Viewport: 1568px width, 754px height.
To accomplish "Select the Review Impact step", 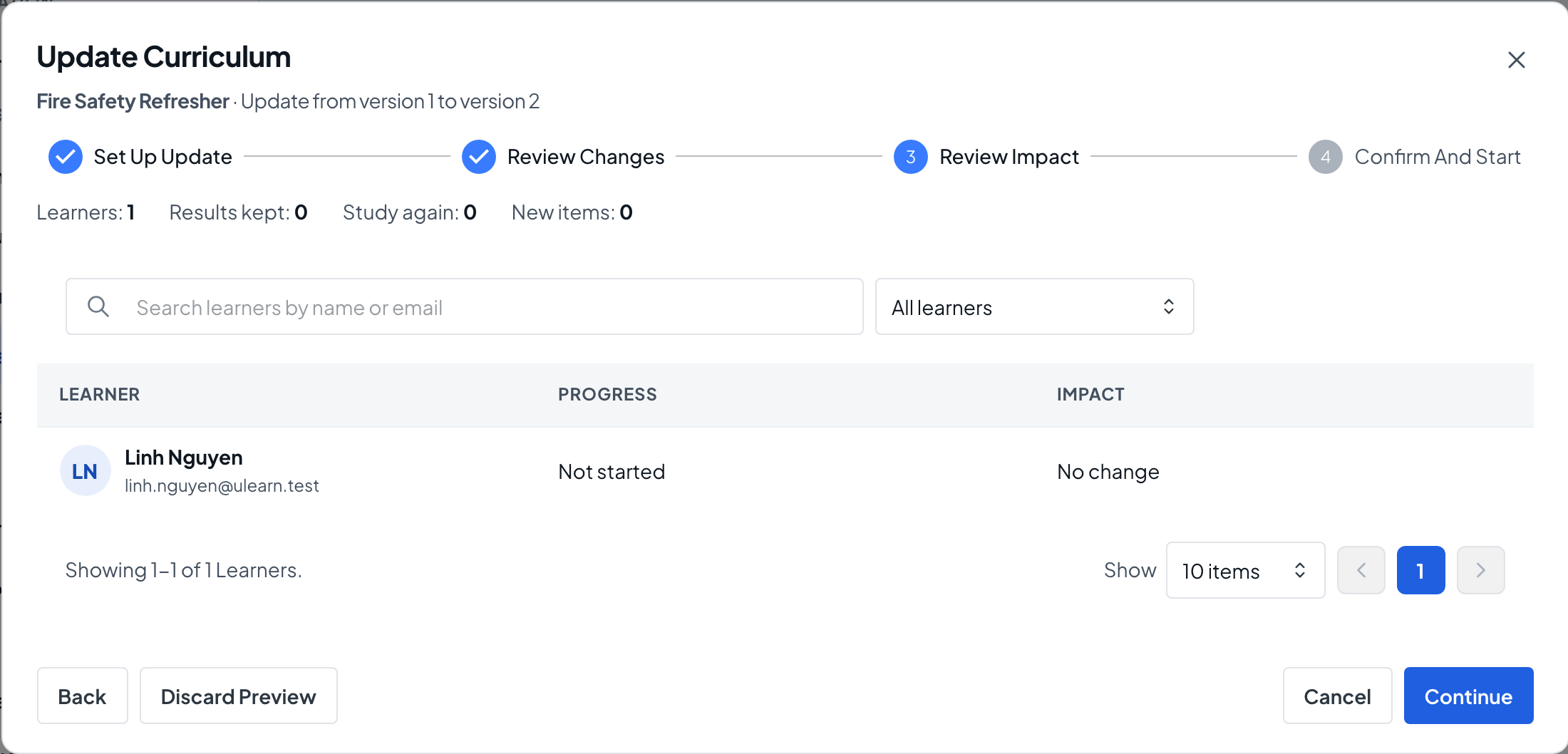I will click(986, 157).
